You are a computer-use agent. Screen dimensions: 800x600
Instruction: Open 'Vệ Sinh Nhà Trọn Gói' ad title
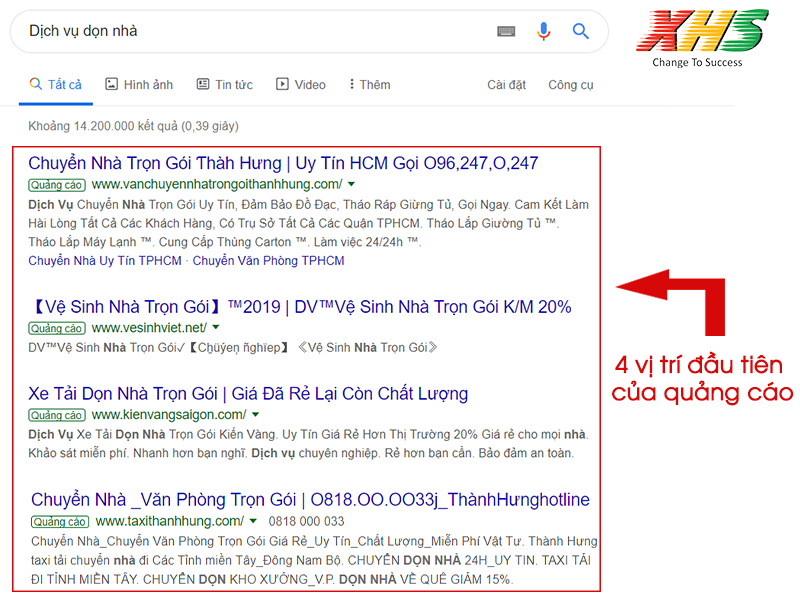point(301,307)
